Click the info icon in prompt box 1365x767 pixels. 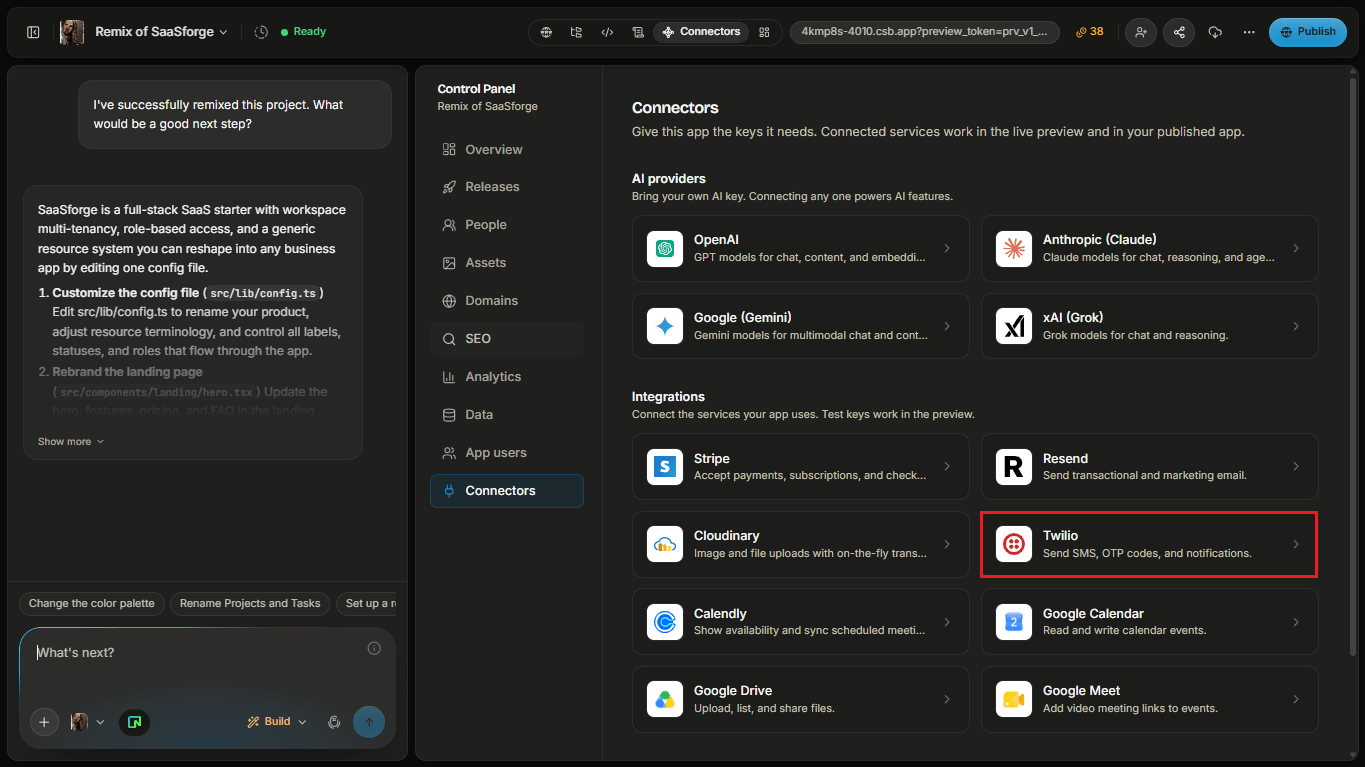coord(374,648)
